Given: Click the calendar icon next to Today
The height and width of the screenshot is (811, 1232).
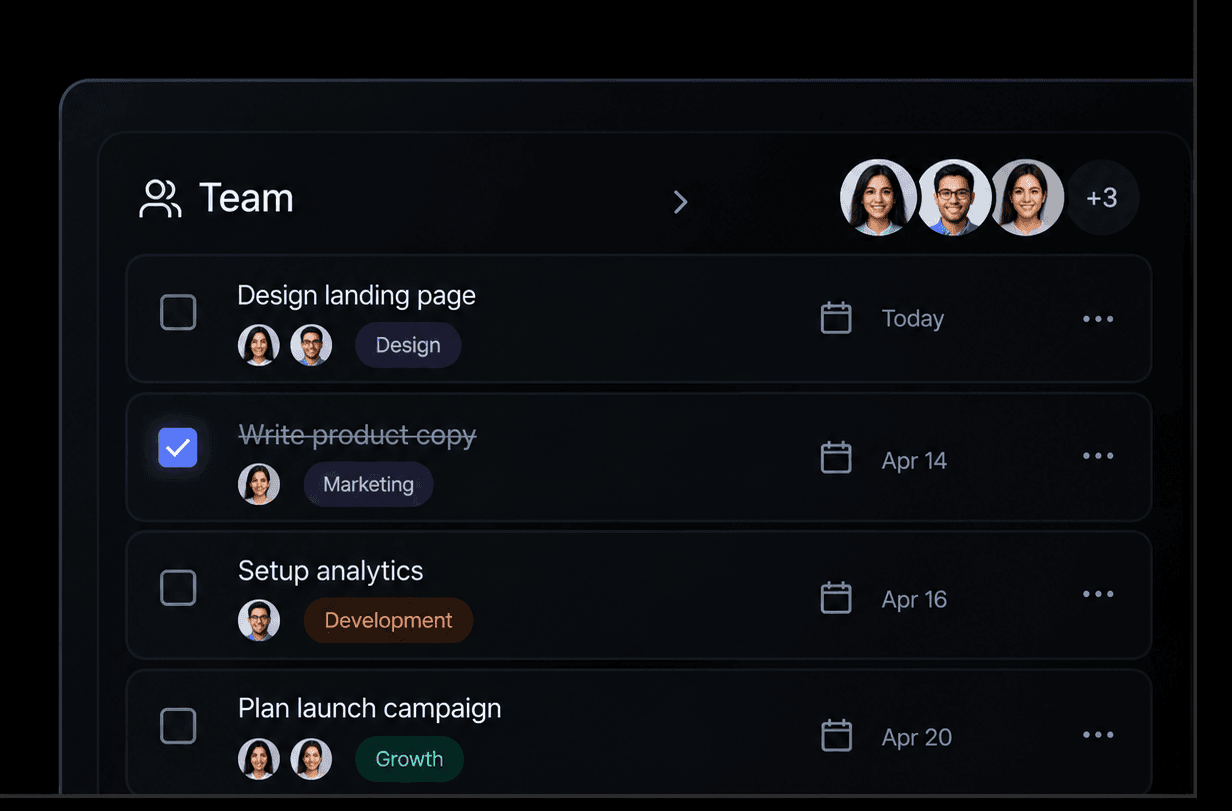Looking at the screenshot, I should [x=836, y=318].
